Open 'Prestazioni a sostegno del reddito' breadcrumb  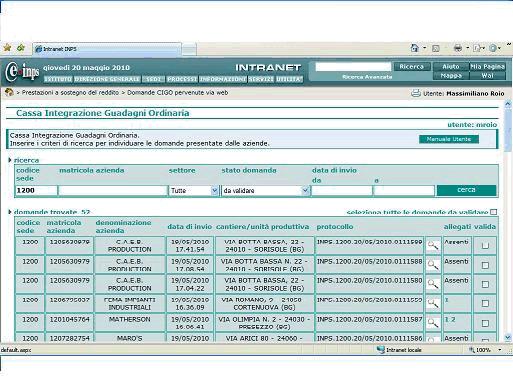pyautogui.click(x=70, y=93)
